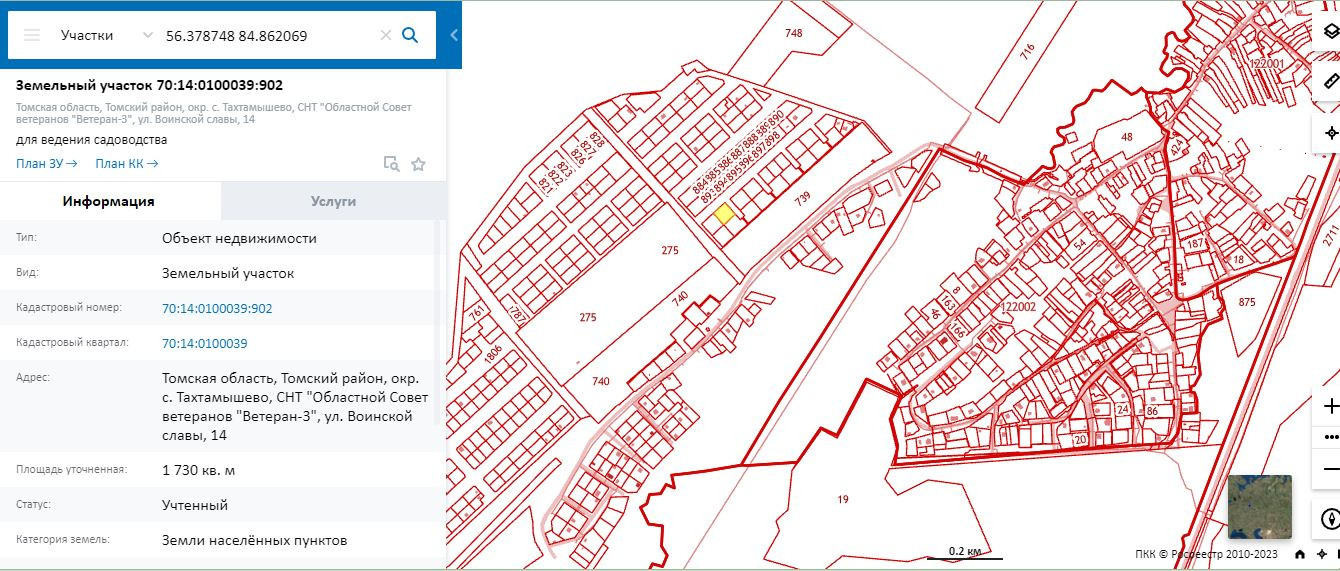Click parcel label 19 on the map

pyautogui.click(x=843, y=498)
